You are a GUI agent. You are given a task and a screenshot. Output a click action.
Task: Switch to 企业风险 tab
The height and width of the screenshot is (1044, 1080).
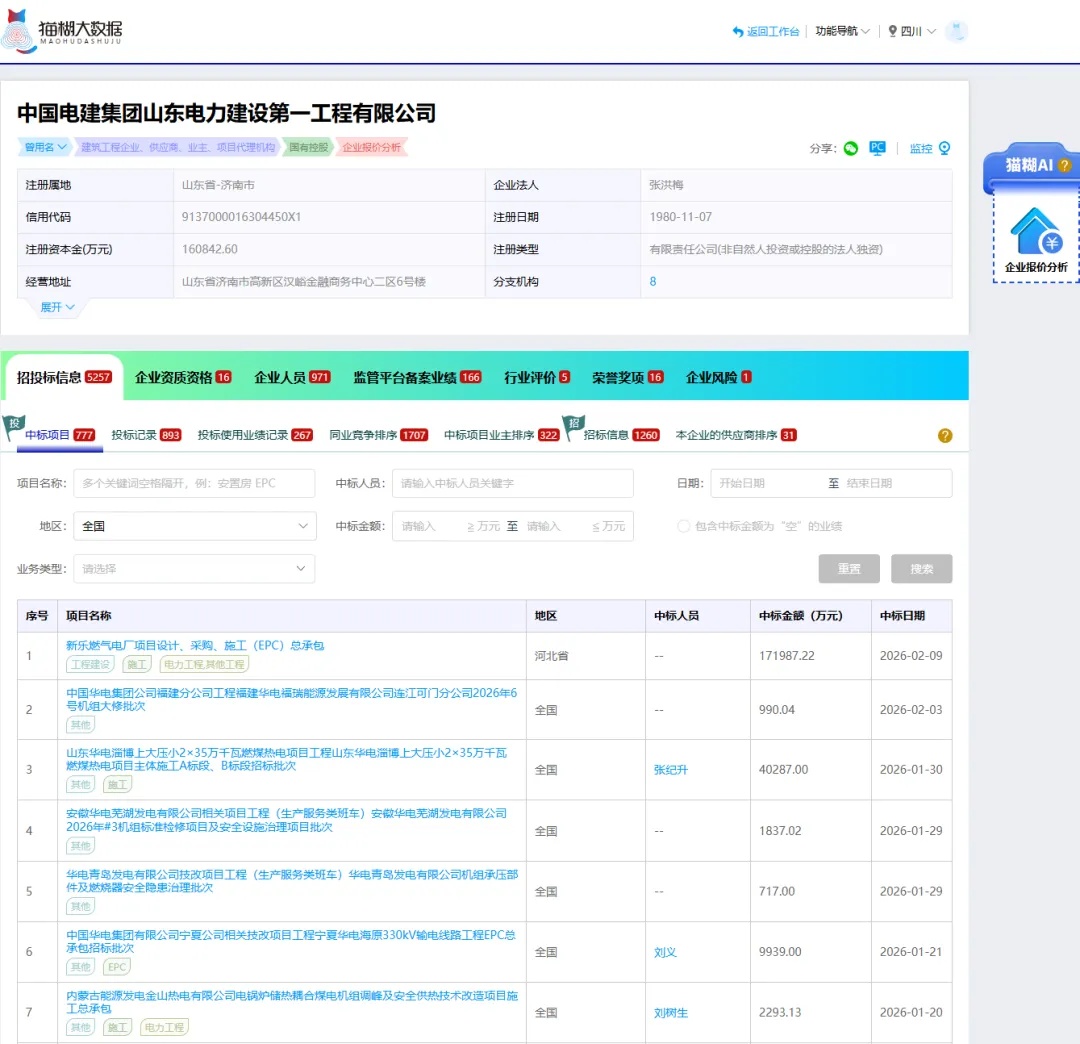click(718, 377)
